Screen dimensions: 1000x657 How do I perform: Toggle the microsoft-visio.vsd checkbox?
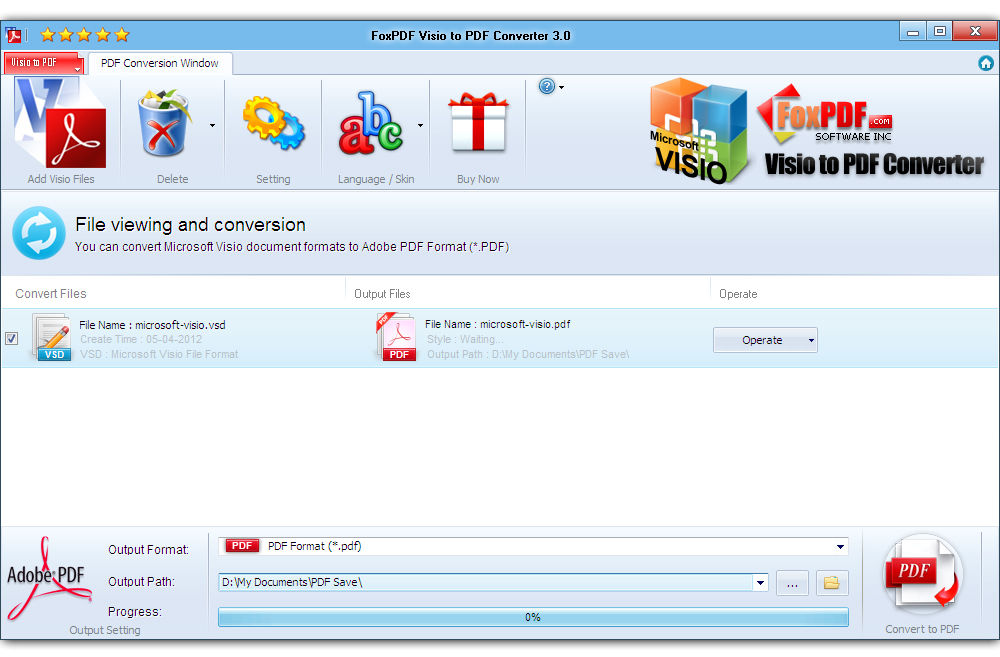click(11, 339)
